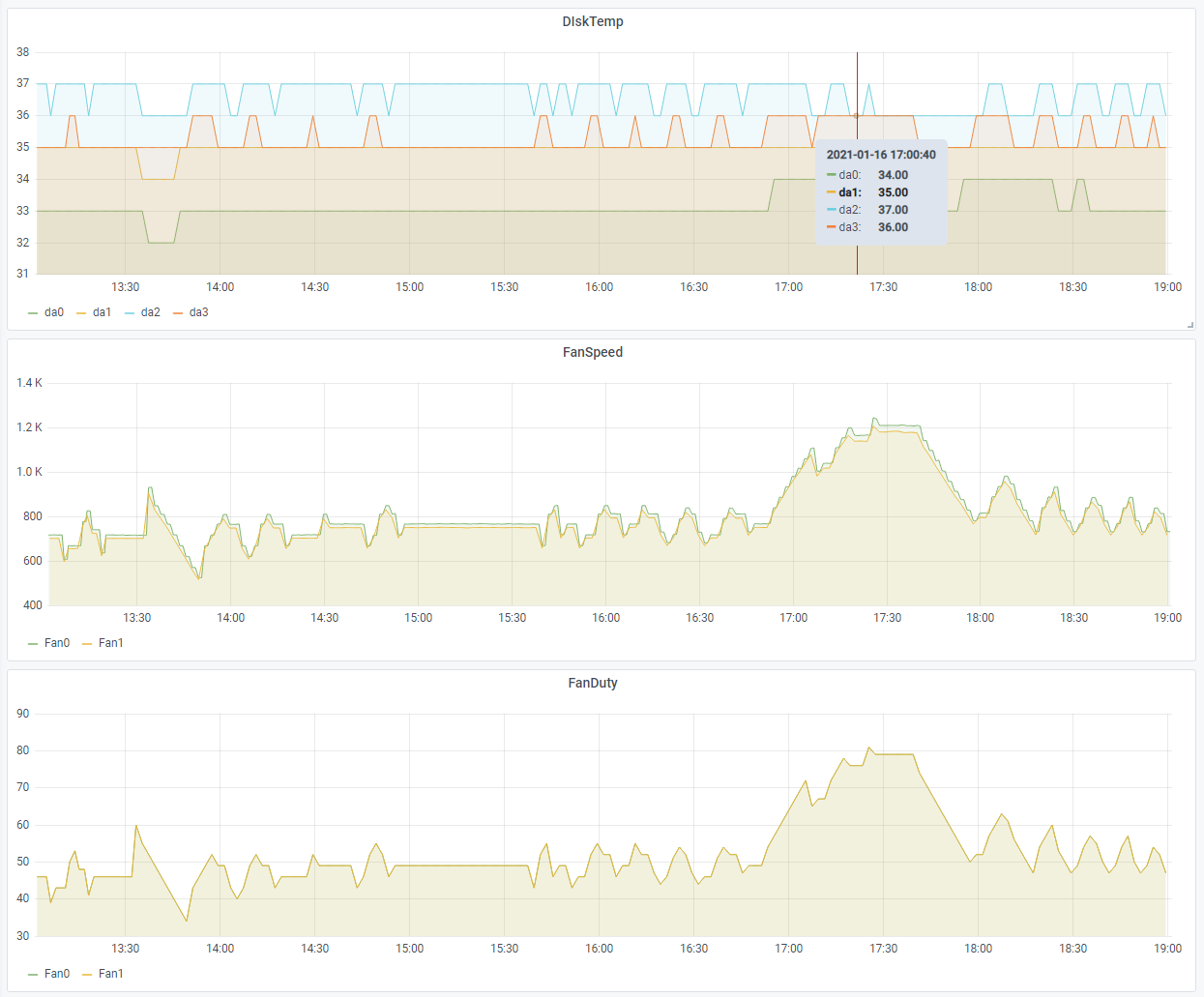Image resolution: width=1204 pixels, height=997 pixels.
Task: Click the 38 value on DiskTemp Y-axis
Action: coord(23,52)
